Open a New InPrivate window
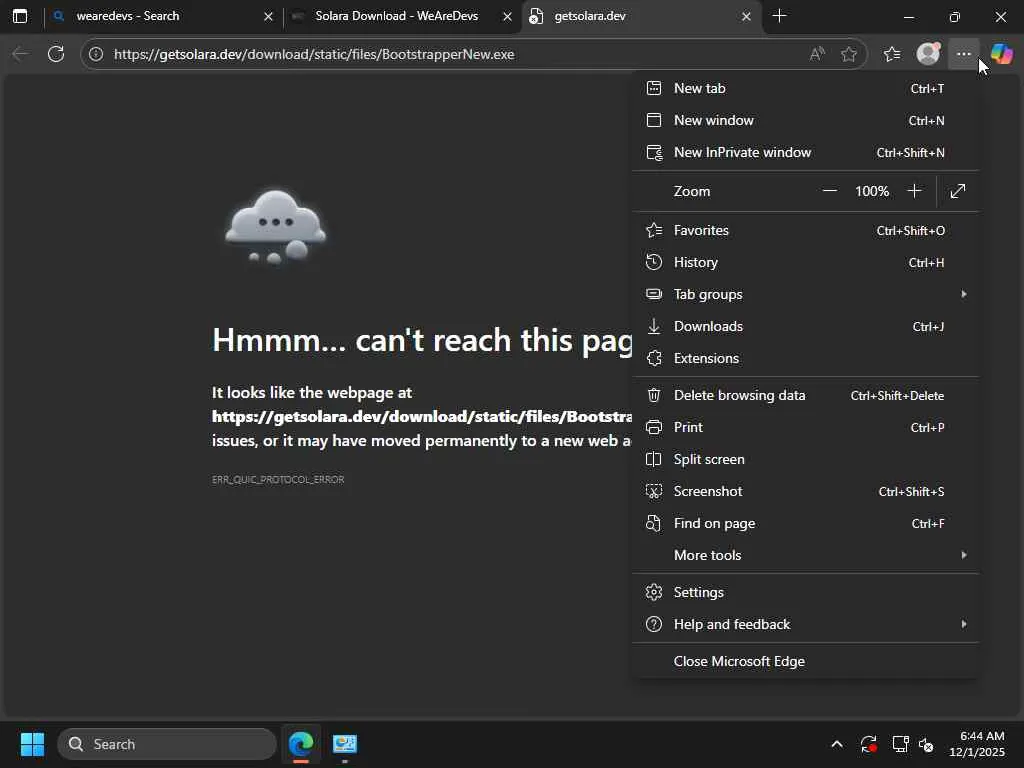 [805, 152]
